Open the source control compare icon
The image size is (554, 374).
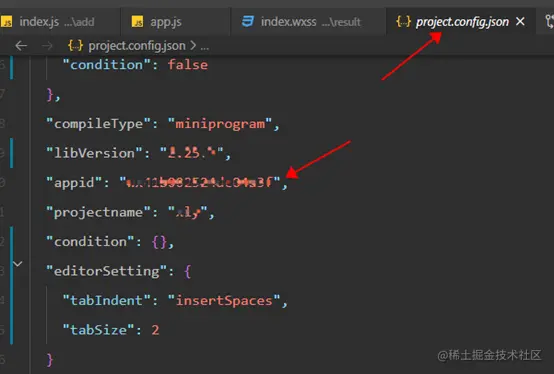[x=549, y=22]
